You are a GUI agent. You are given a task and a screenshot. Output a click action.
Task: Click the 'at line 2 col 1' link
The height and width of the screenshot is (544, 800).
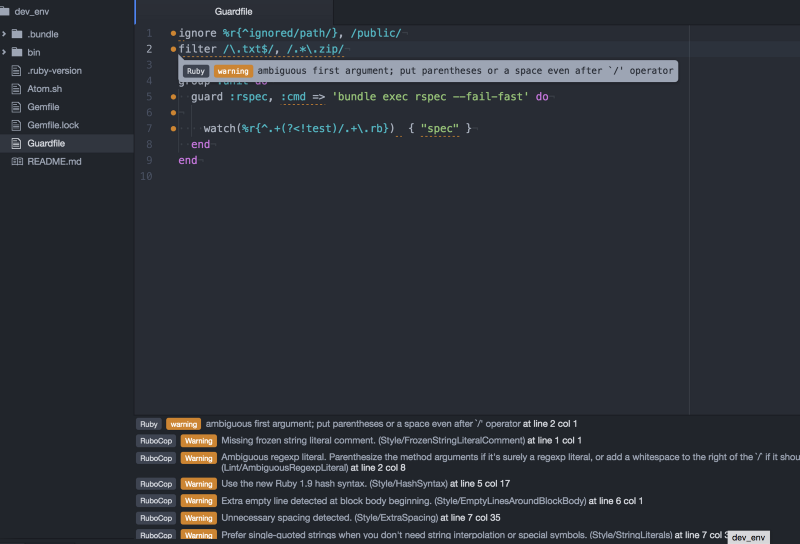(x=550, y=424)
